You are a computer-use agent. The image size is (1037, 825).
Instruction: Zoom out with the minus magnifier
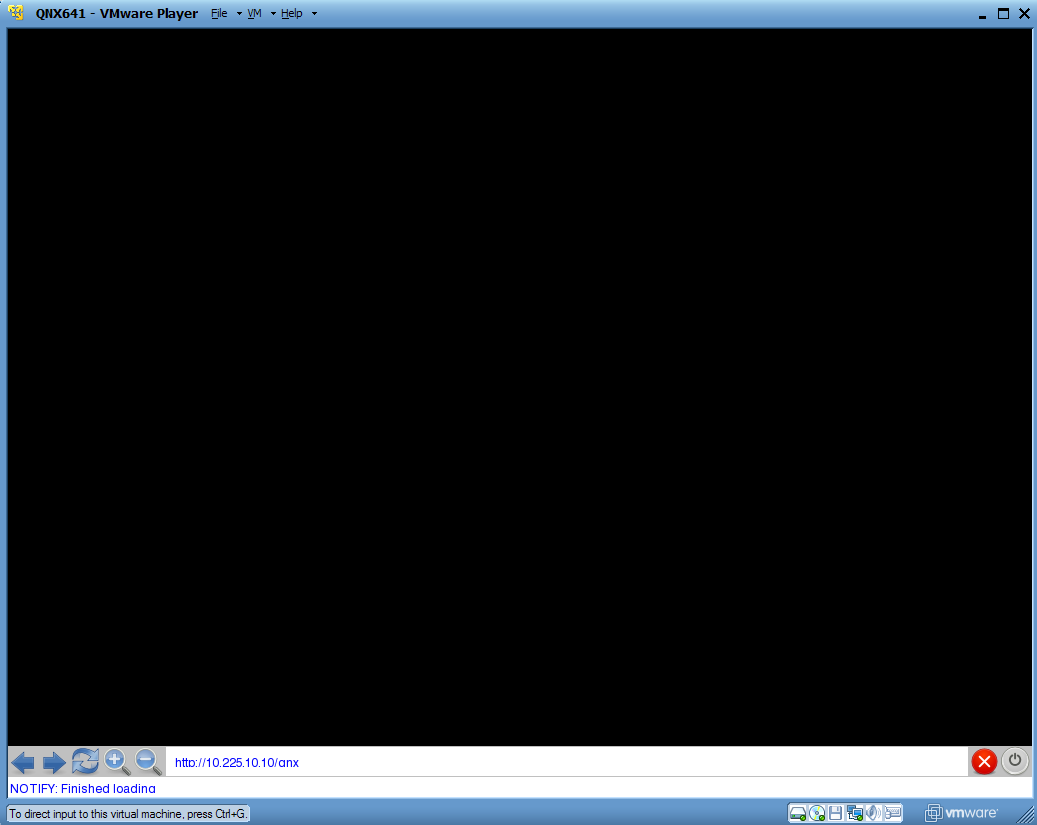coord(148,761)
